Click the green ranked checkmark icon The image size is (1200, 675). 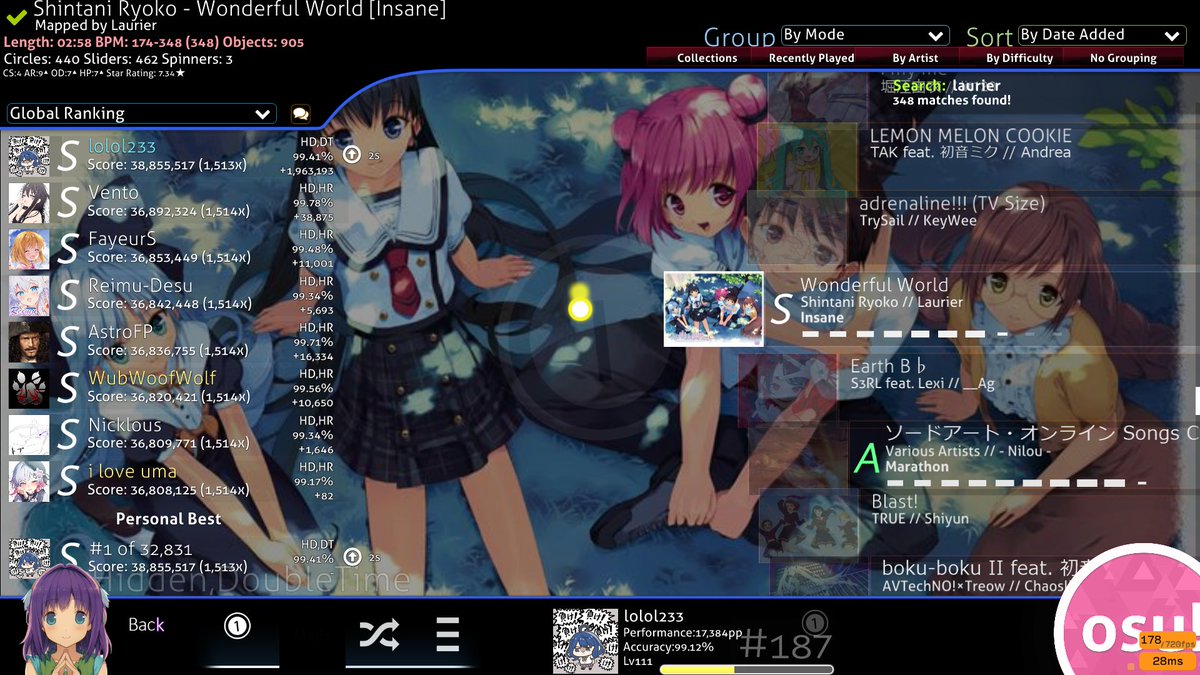(16, 16)
